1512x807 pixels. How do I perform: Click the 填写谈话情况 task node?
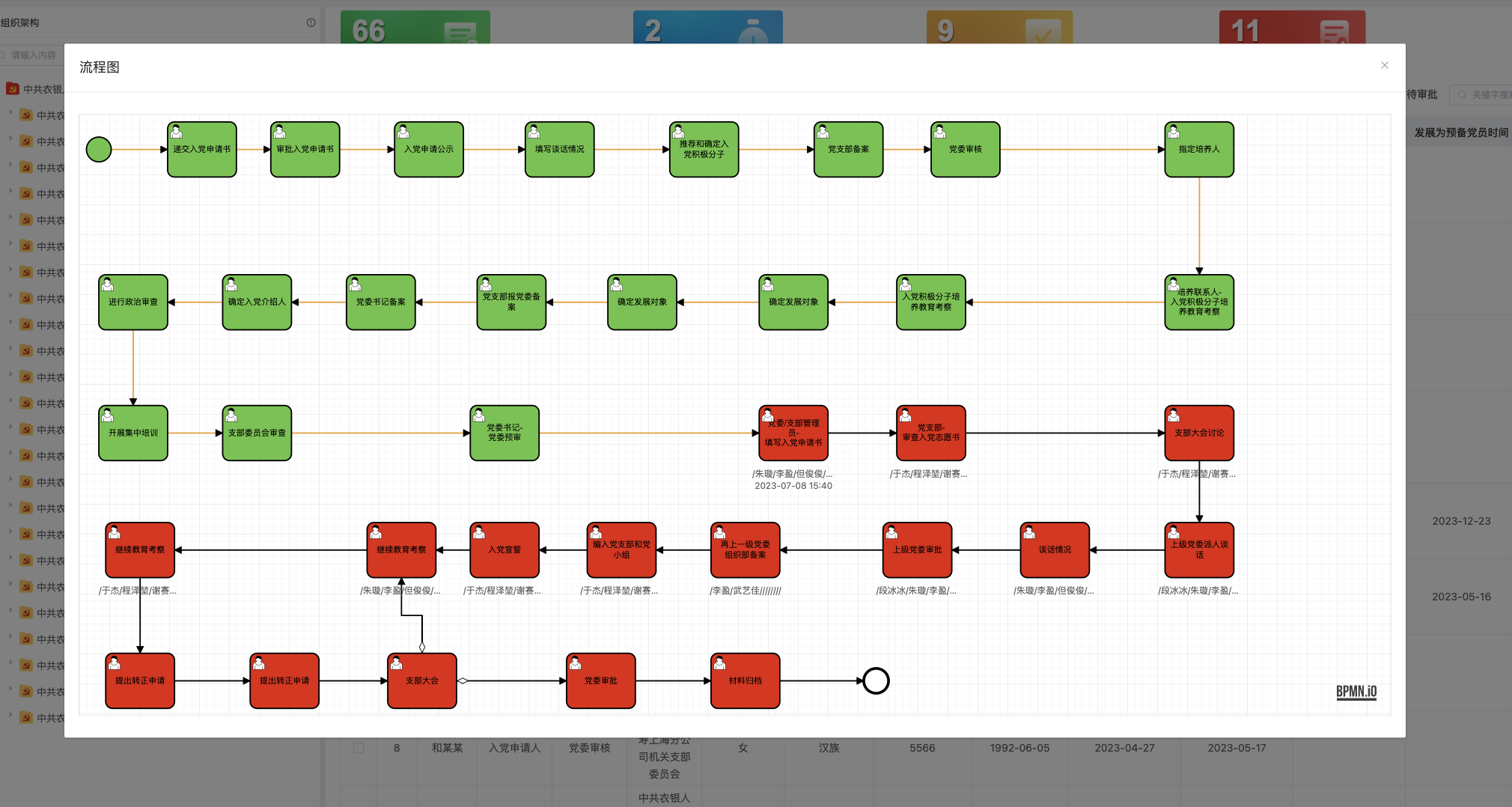560,150
